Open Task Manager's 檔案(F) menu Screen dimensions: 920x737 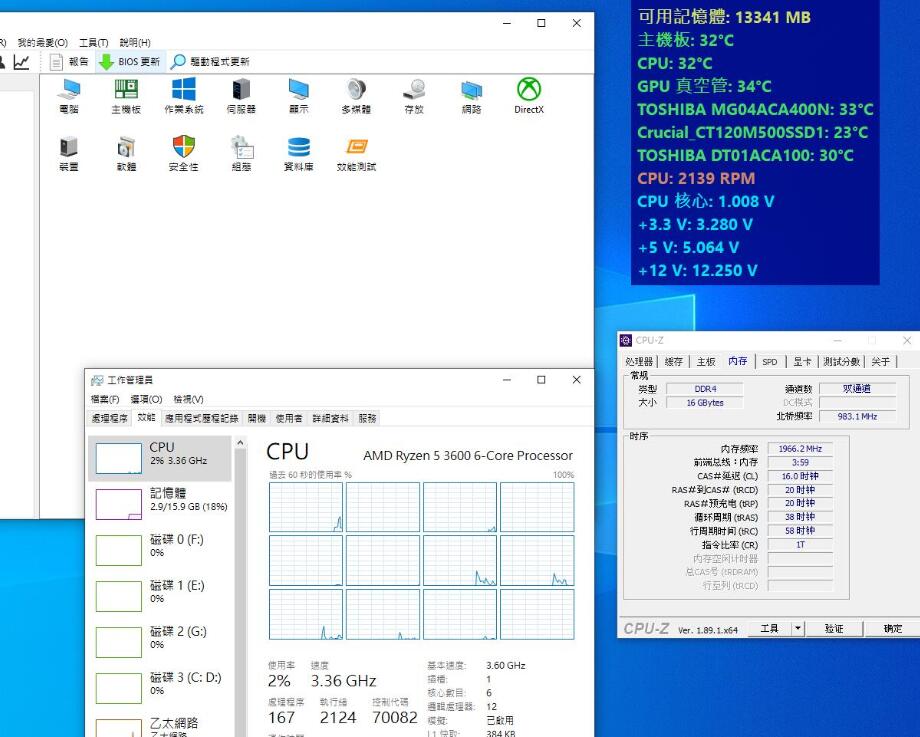point(105,399)
